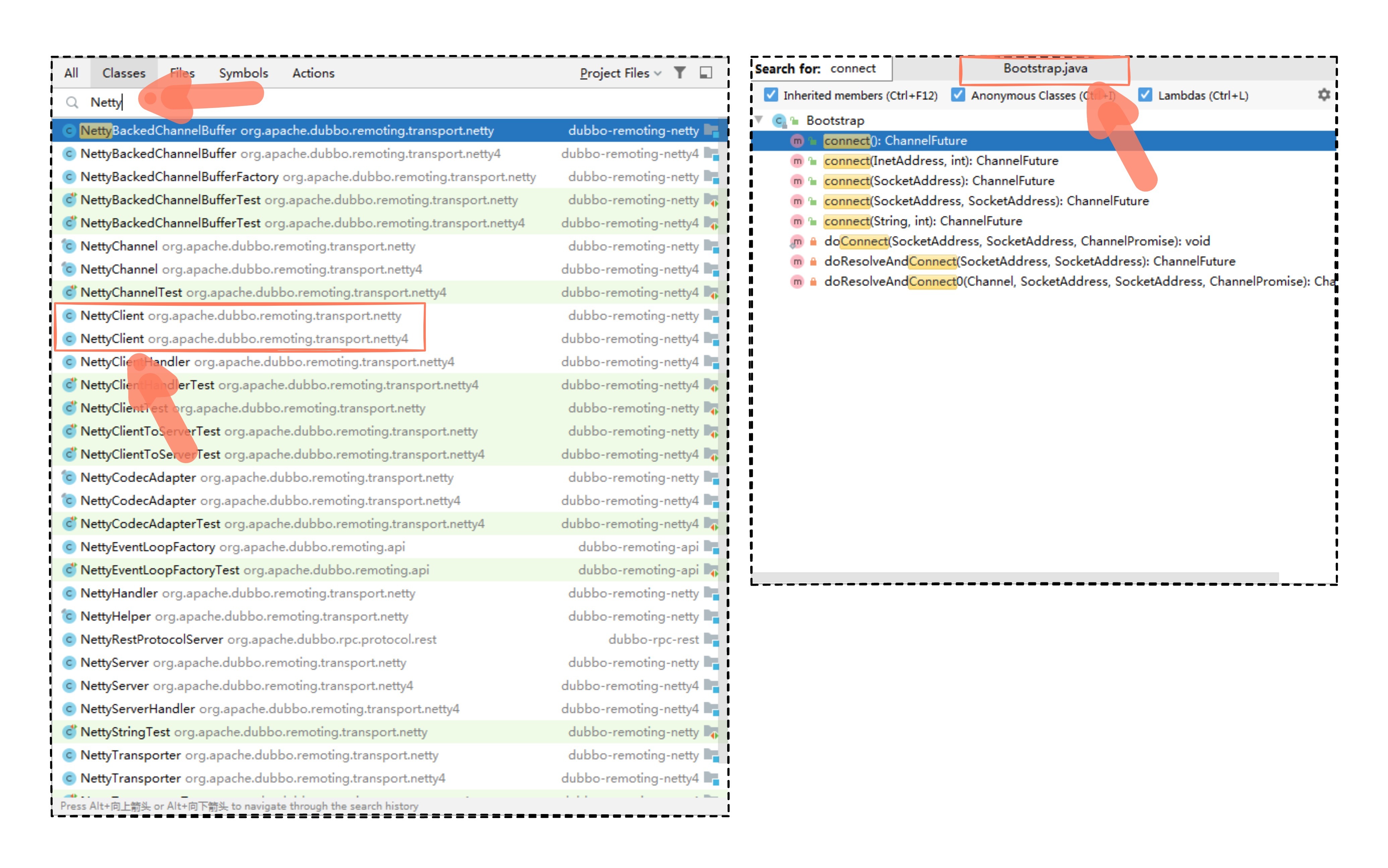Click the search magnifier icon
The image size is (1388, 868).
point(72,102)
